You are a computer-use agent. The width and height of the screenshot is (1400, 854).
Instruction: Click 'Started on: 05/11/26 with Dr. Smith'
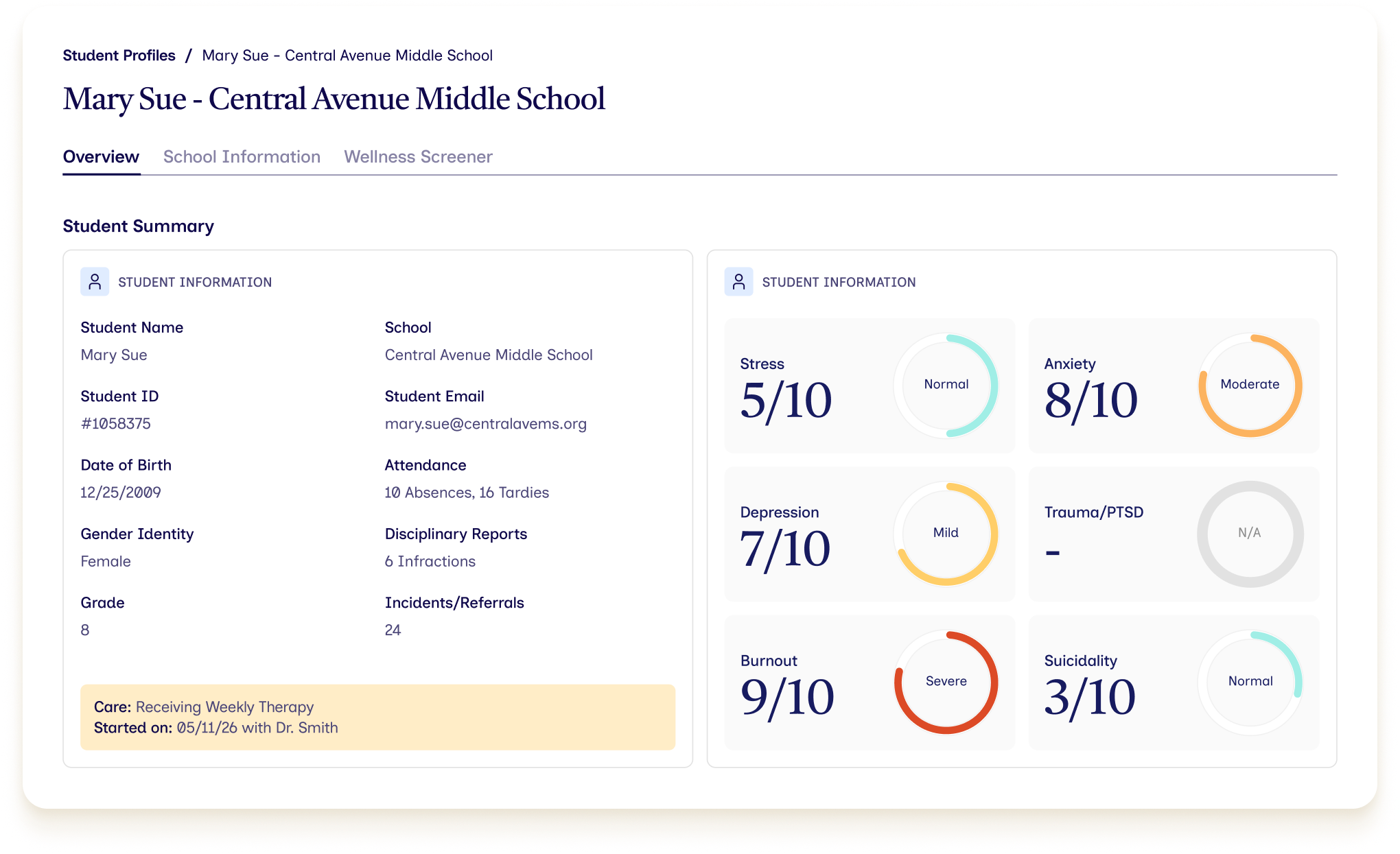216,728
